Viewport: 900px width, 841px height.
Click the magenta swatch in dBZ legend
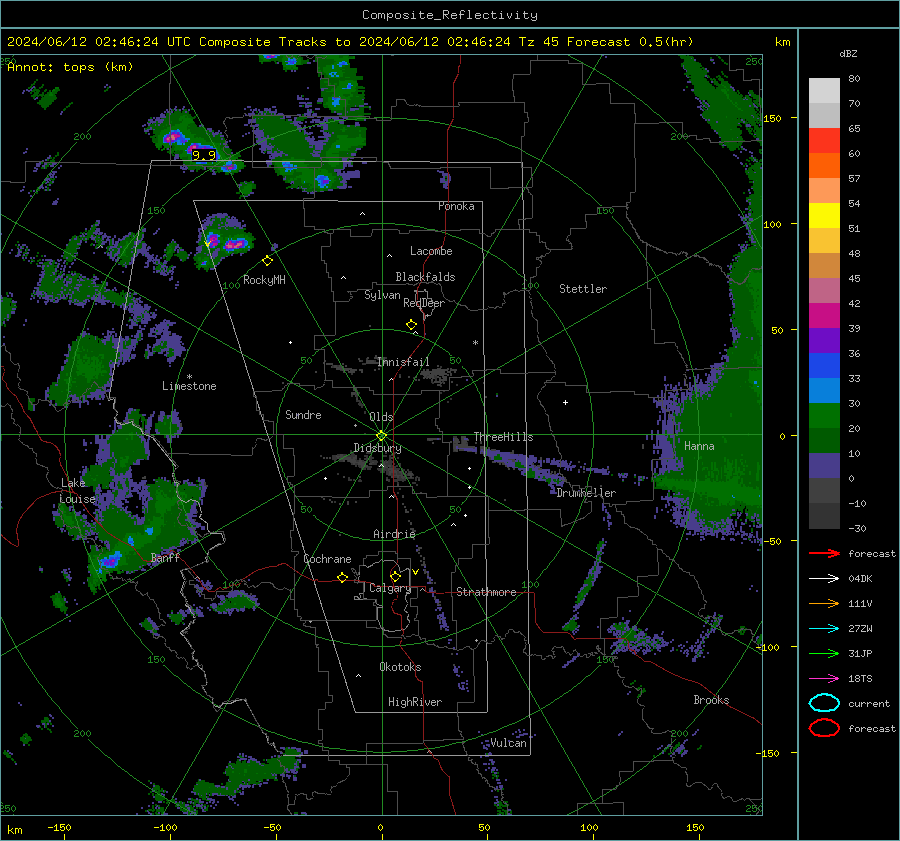824,316
